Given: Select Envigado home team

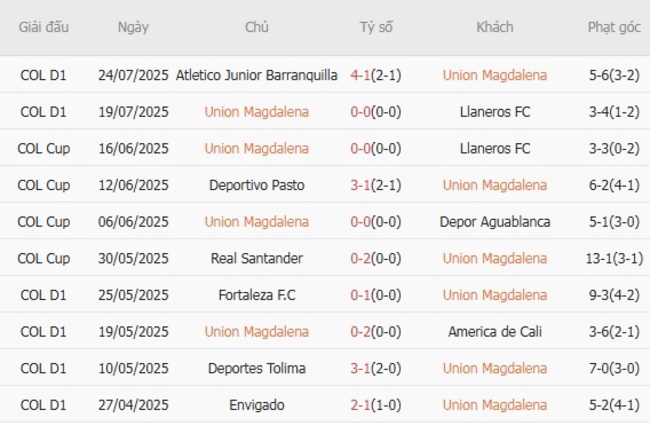Looking at the screenshot, I should (x=257, y=405).
